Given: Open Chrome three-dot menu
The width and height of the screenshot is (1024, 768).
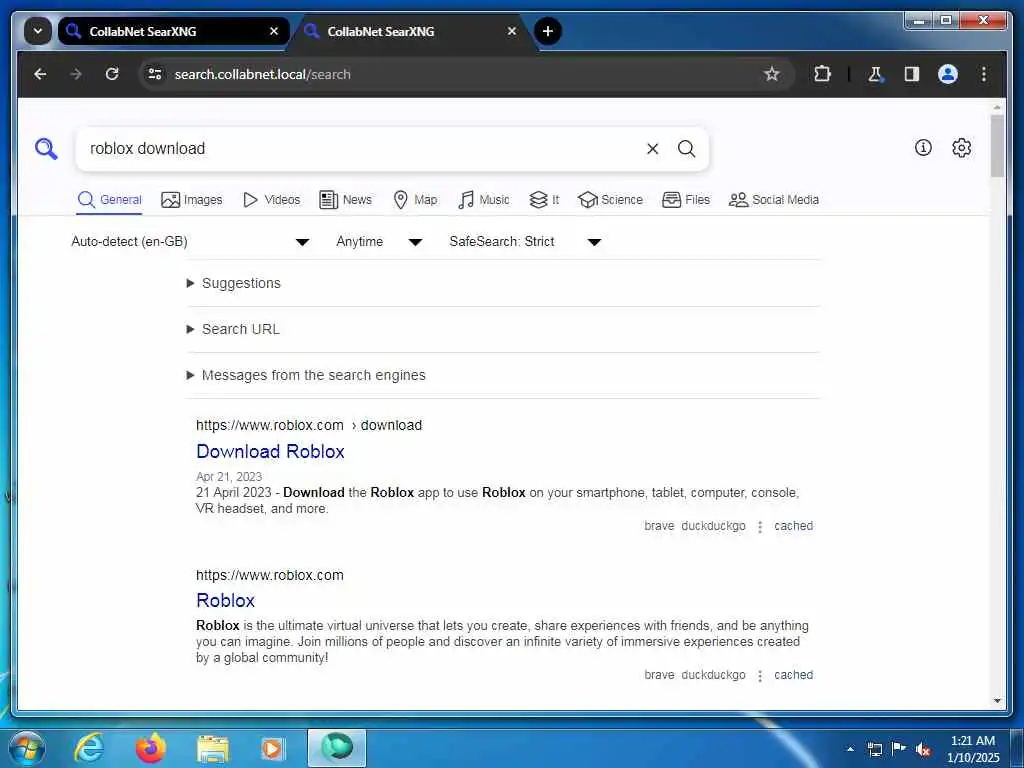Looking at the screenshot, I should [984, 74].
